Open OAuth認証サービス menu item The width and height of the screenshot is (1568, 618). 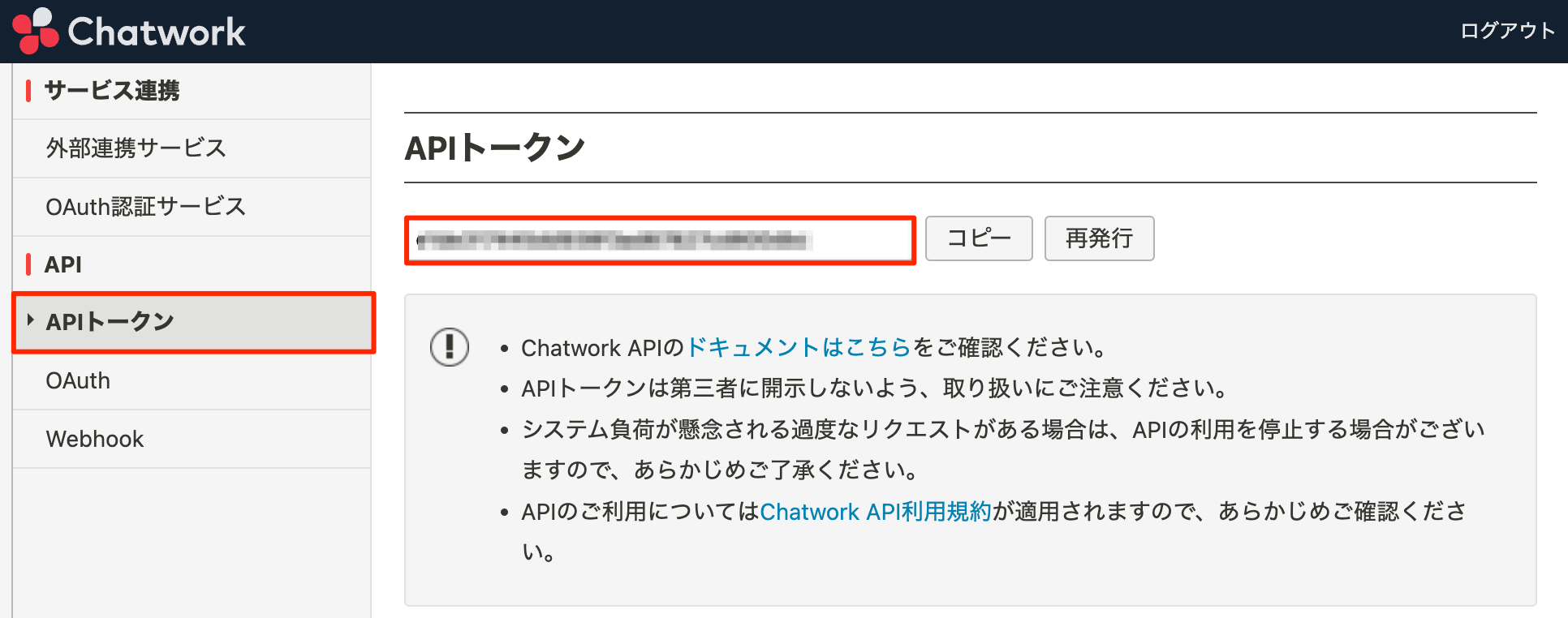[x=192, y=207]
